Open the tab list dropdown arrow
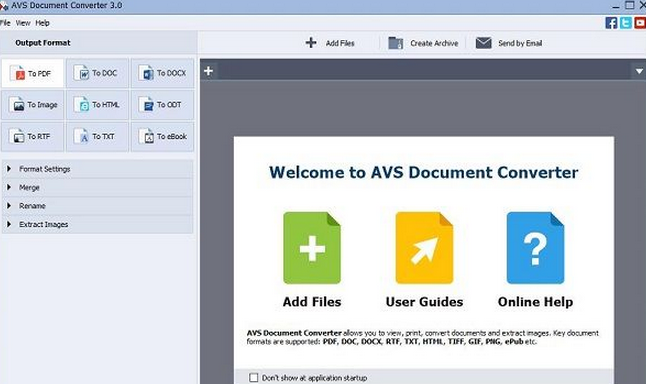The height and width of the screenshot is (384, 646). 639,71
